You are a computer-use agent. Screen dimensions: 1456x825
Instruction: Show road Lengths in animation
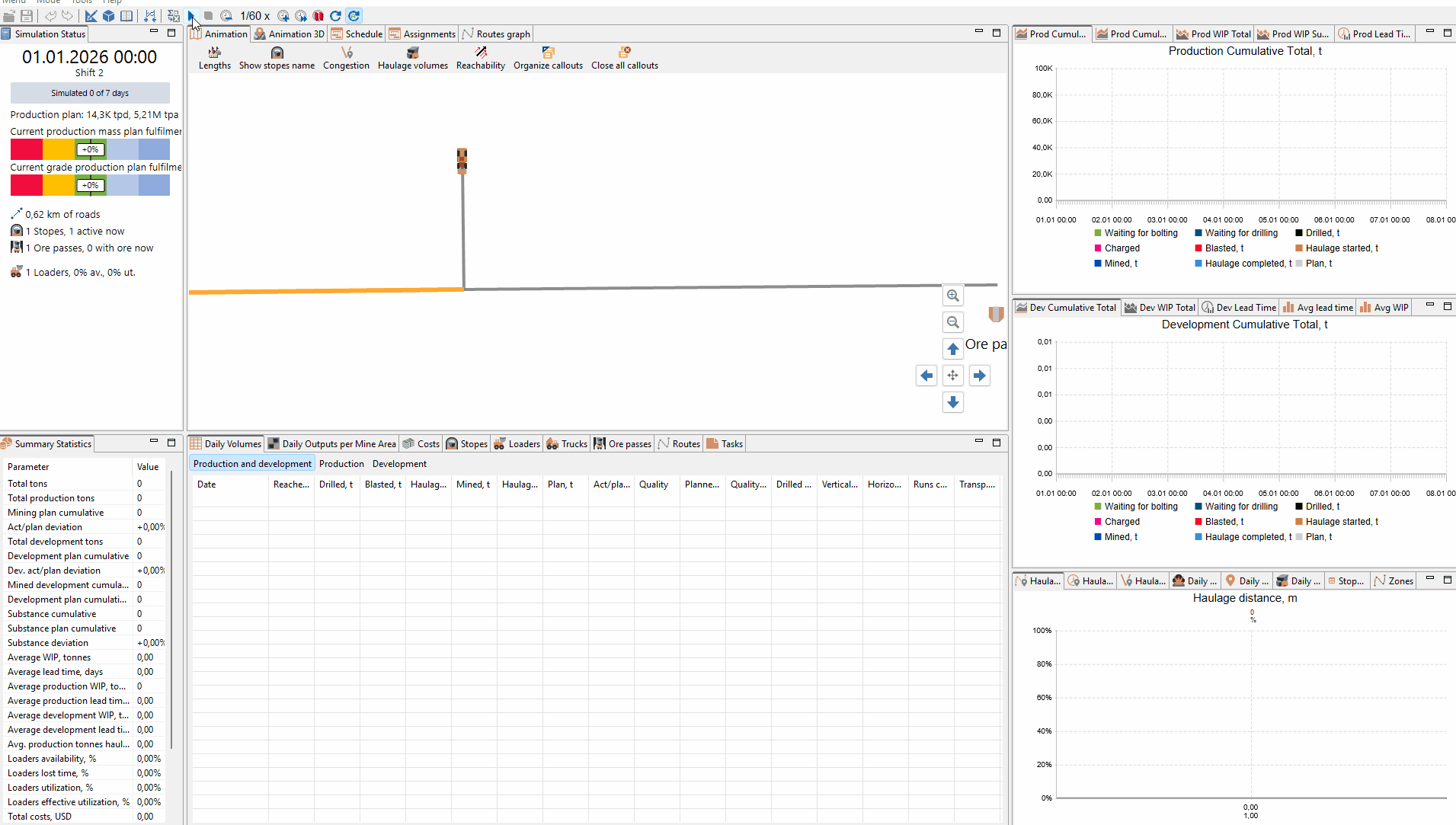tap(215, 58)
